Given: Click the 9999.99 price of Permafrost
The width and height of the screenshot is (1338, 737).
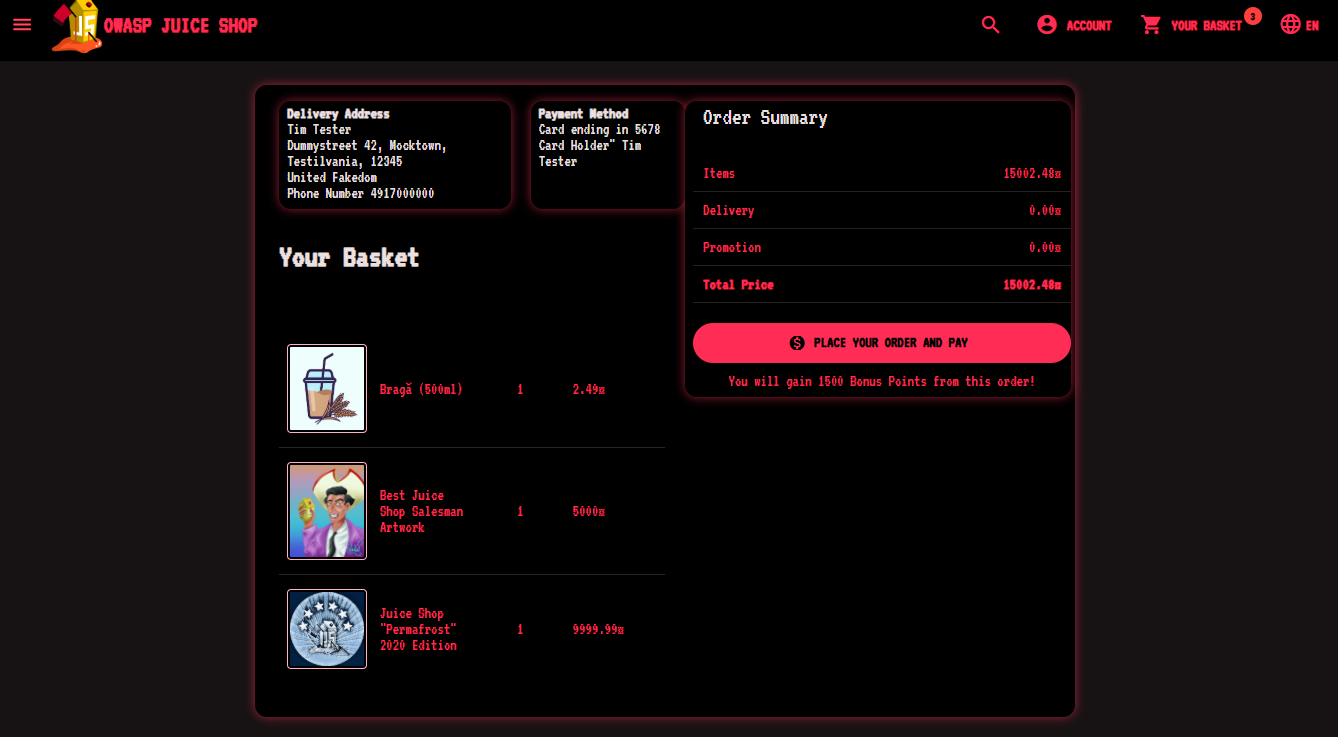Looking at the screenshot, I should tap(598, 629).
